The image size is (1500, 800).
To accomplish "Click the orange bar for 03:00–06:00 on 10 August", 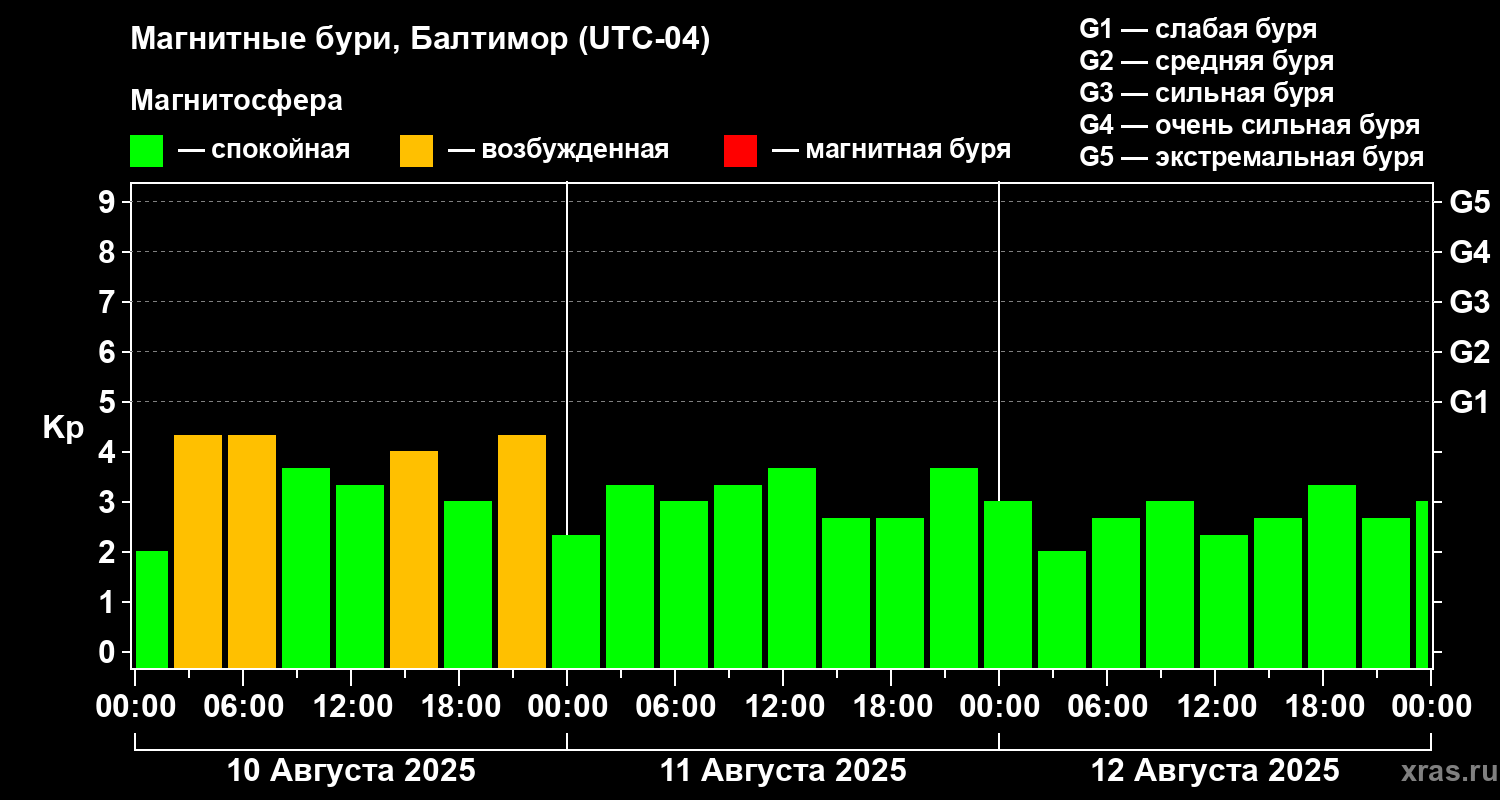I will click(x=198, y=551).
